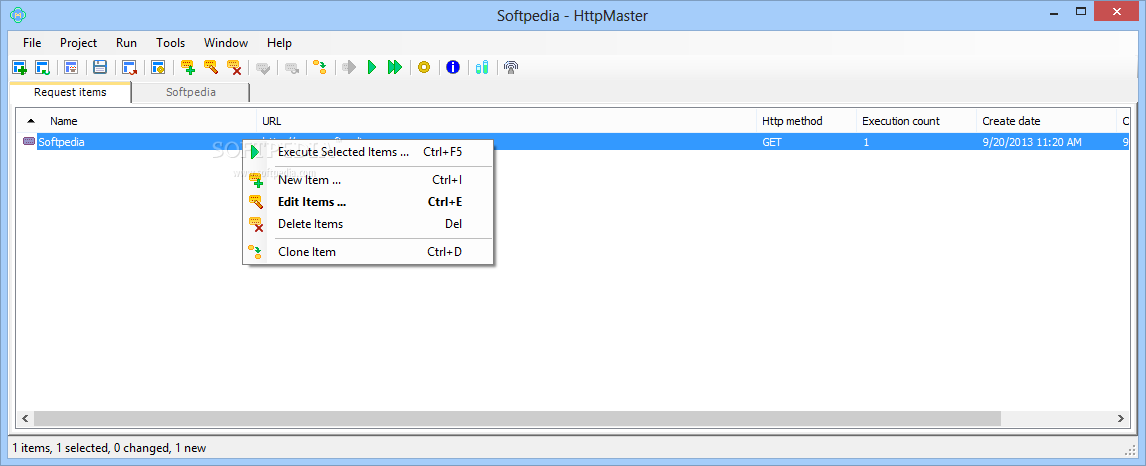Save the project with the floppy disk icon
The width and height of the screenshot is (1146, 466).
100,67
